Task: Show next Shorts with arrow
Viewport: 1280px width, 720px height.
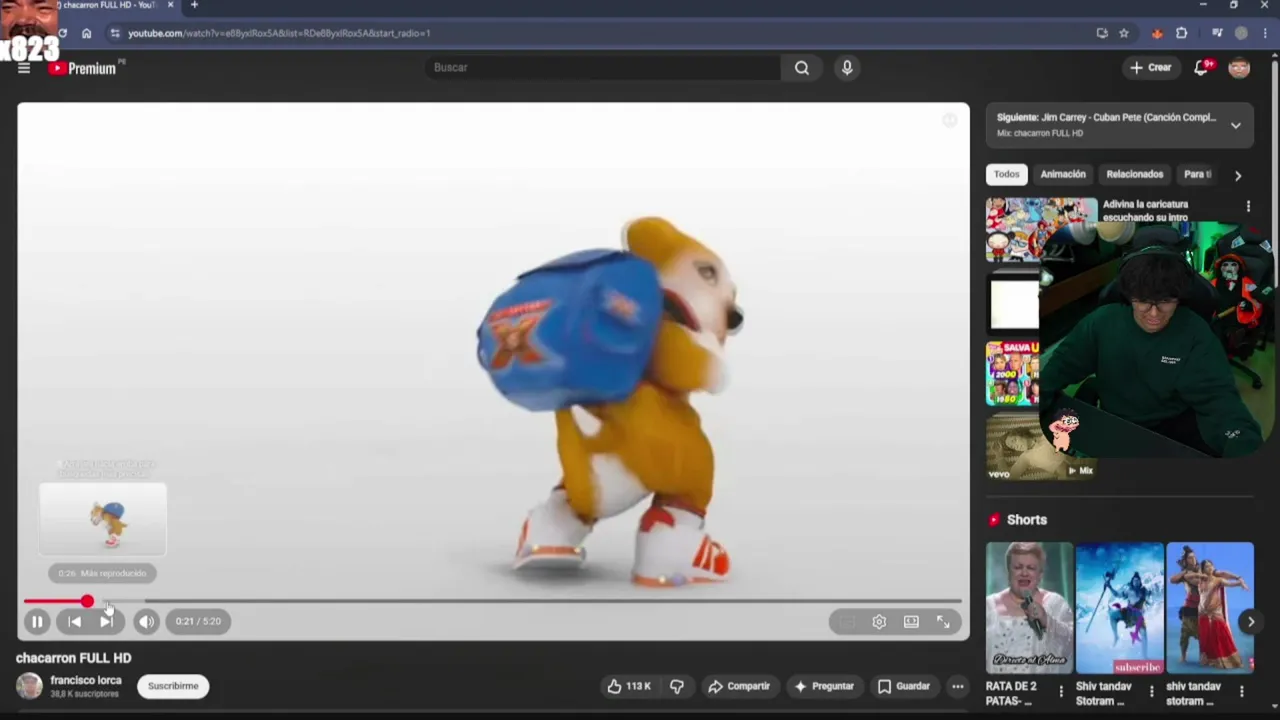Action: 1250,622
